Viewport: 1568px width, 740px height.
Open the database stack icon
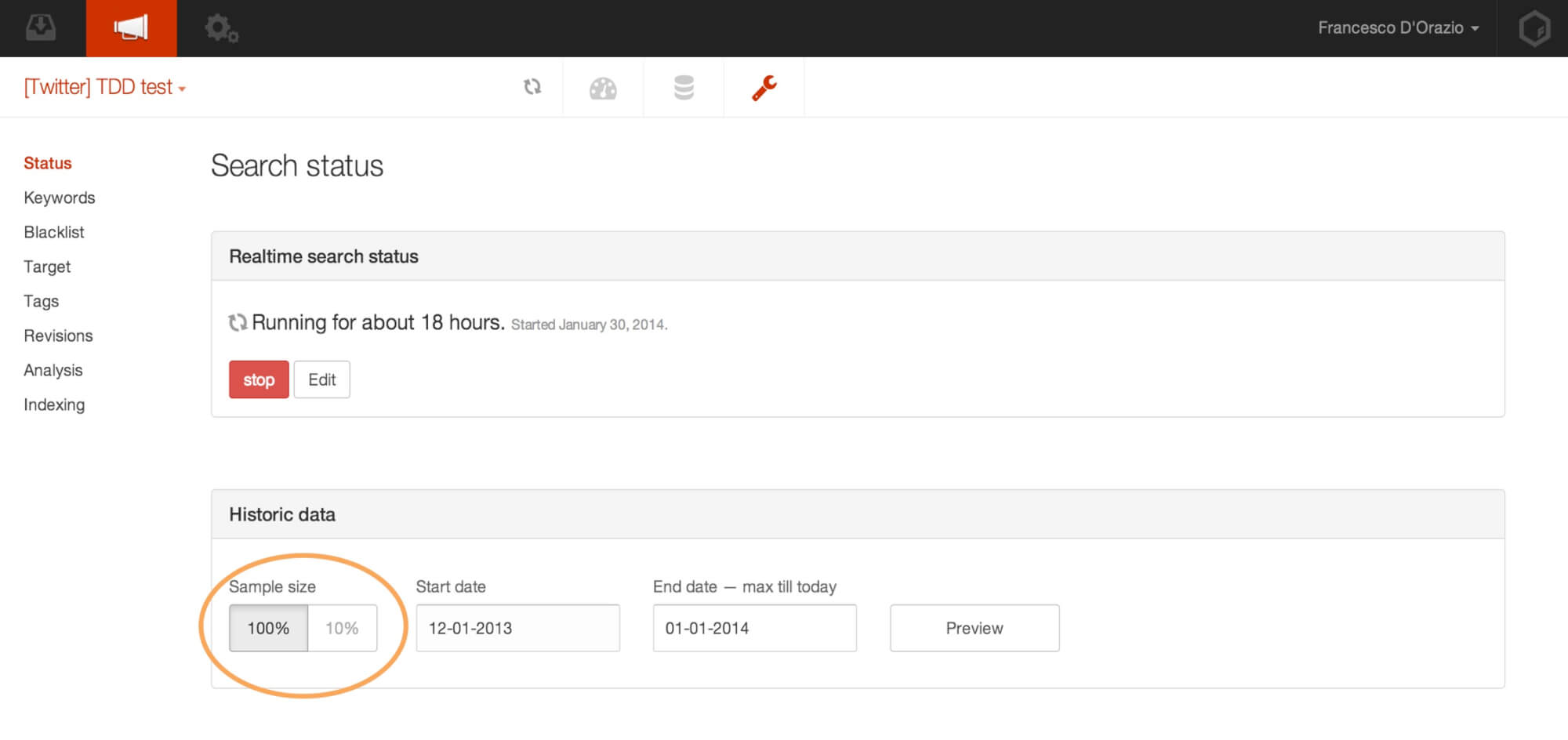point(684,88)
